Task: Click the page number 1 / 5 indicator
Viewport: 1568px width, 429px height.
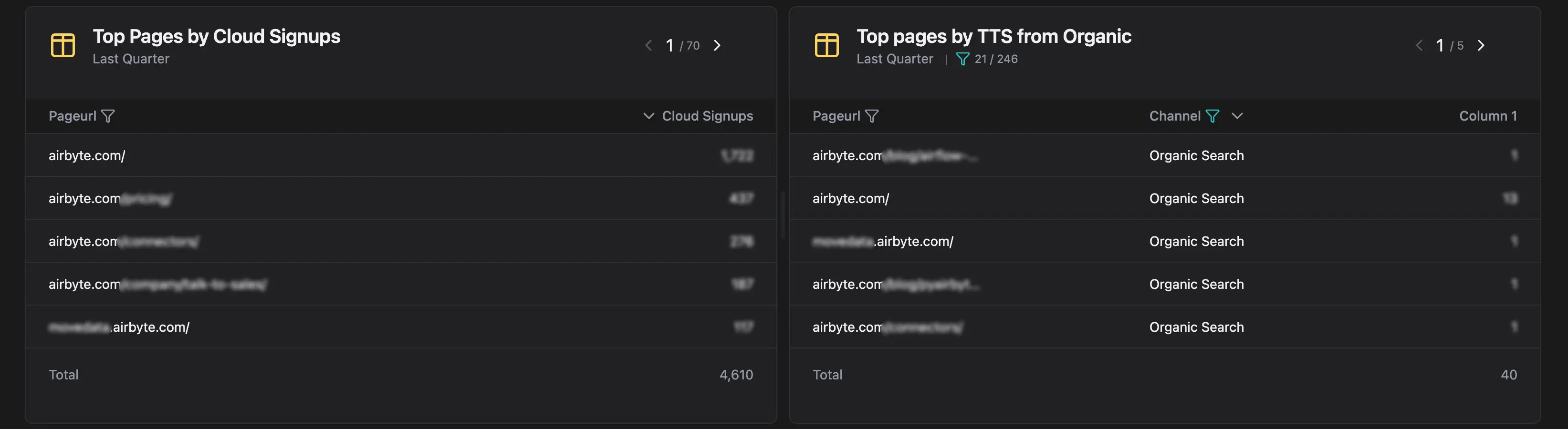Action: tap(1449, 46)
